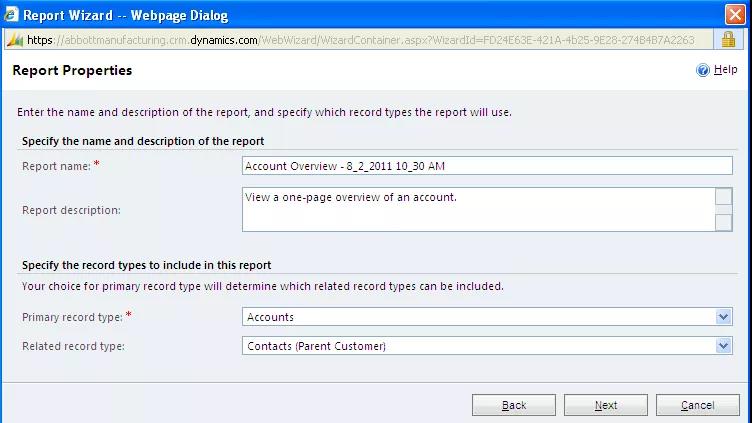
Task: Cancel the report wizard
Action: pyautogui.click(x=697, y=405)
